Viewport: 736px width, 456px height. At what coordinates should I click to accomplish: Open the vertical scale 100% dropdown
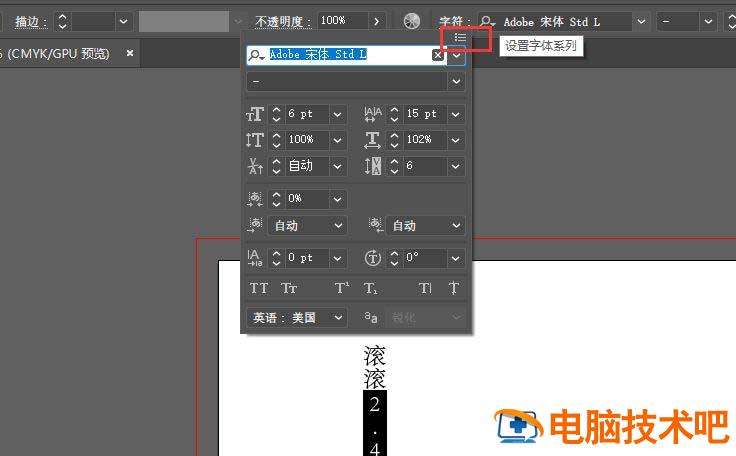coord(337,140)
